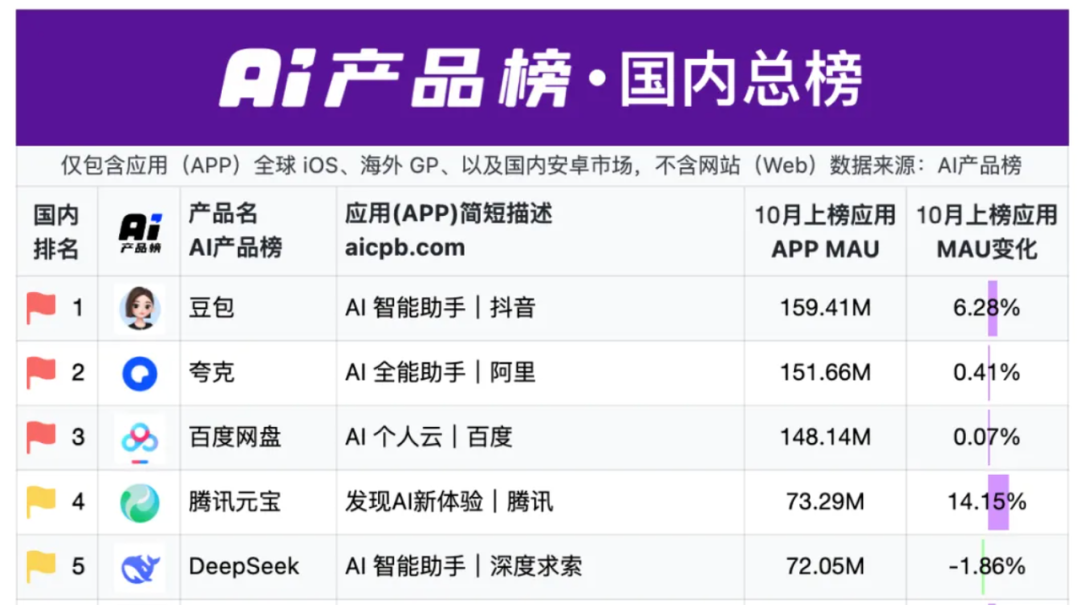Click the Tencent Yuanbao green icon
This screenshot has height=605, width=1080.
click(139, 502)
